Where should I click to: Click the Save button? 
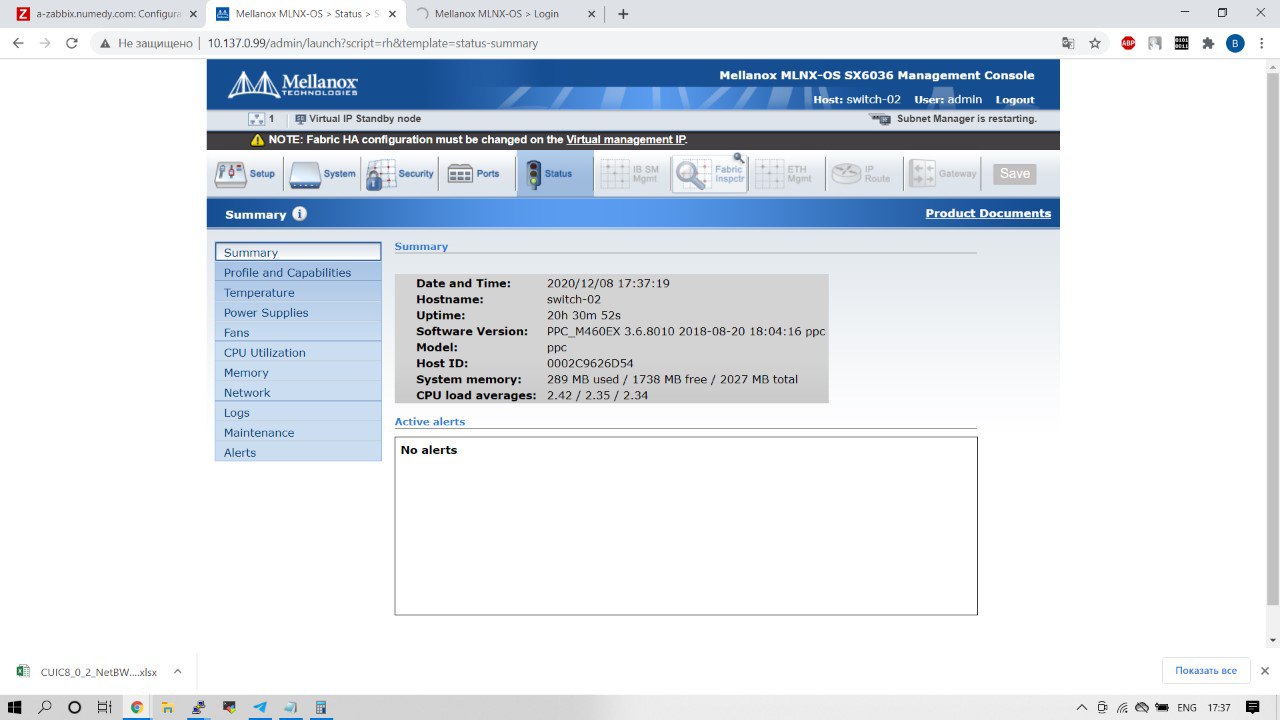pyautogui.click(x=1014, y=174)
